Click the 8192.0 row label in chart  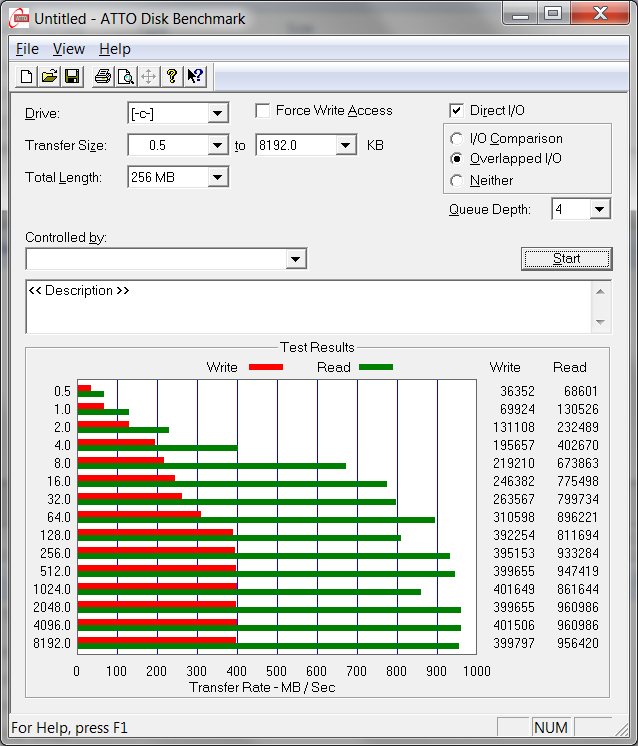click(x=52, y=643)
